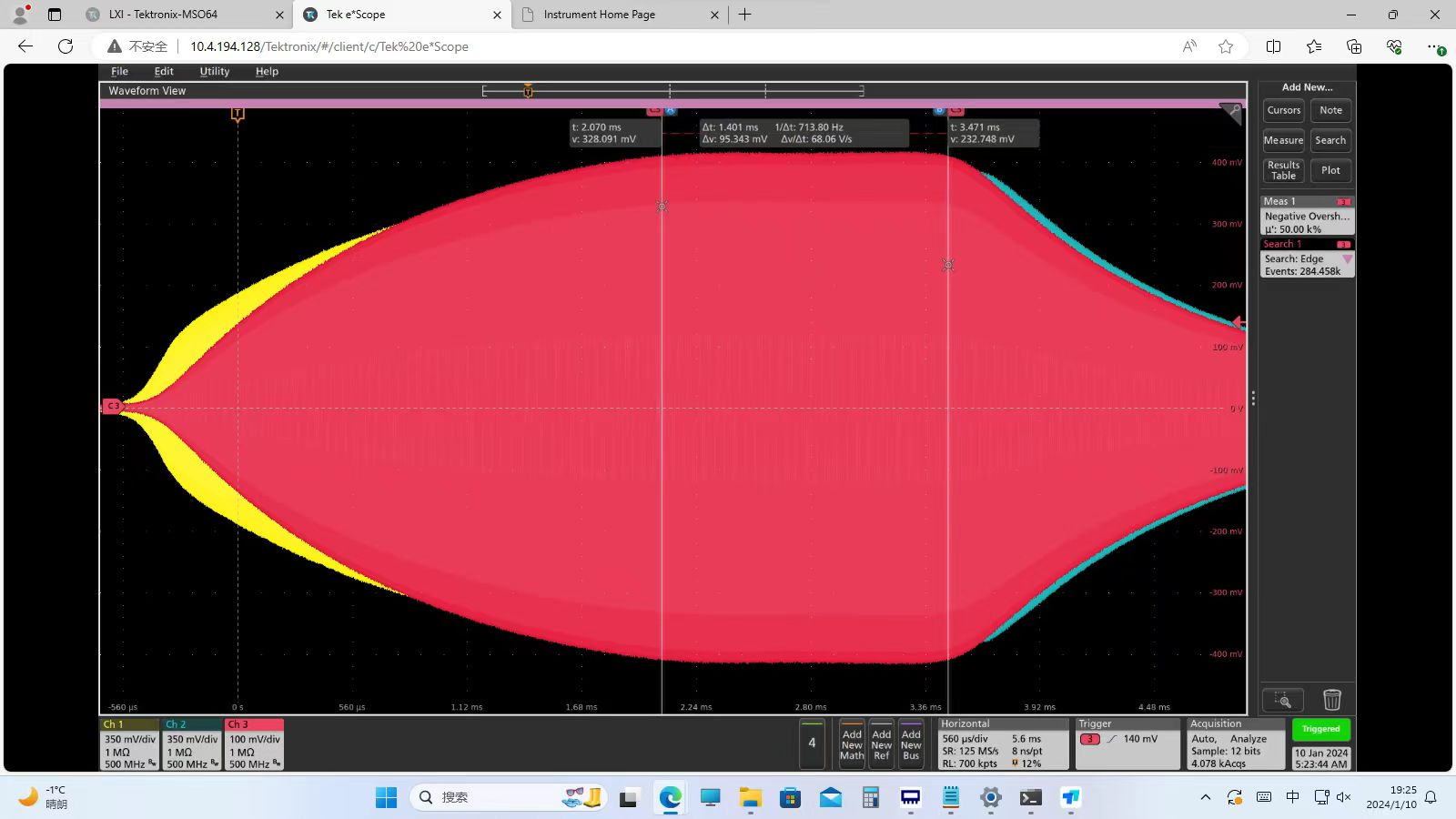Switch to the LXI - Tektronix-MSO64 tab
Viewport: 1456px width, 819px height.
tap(164, 15)
